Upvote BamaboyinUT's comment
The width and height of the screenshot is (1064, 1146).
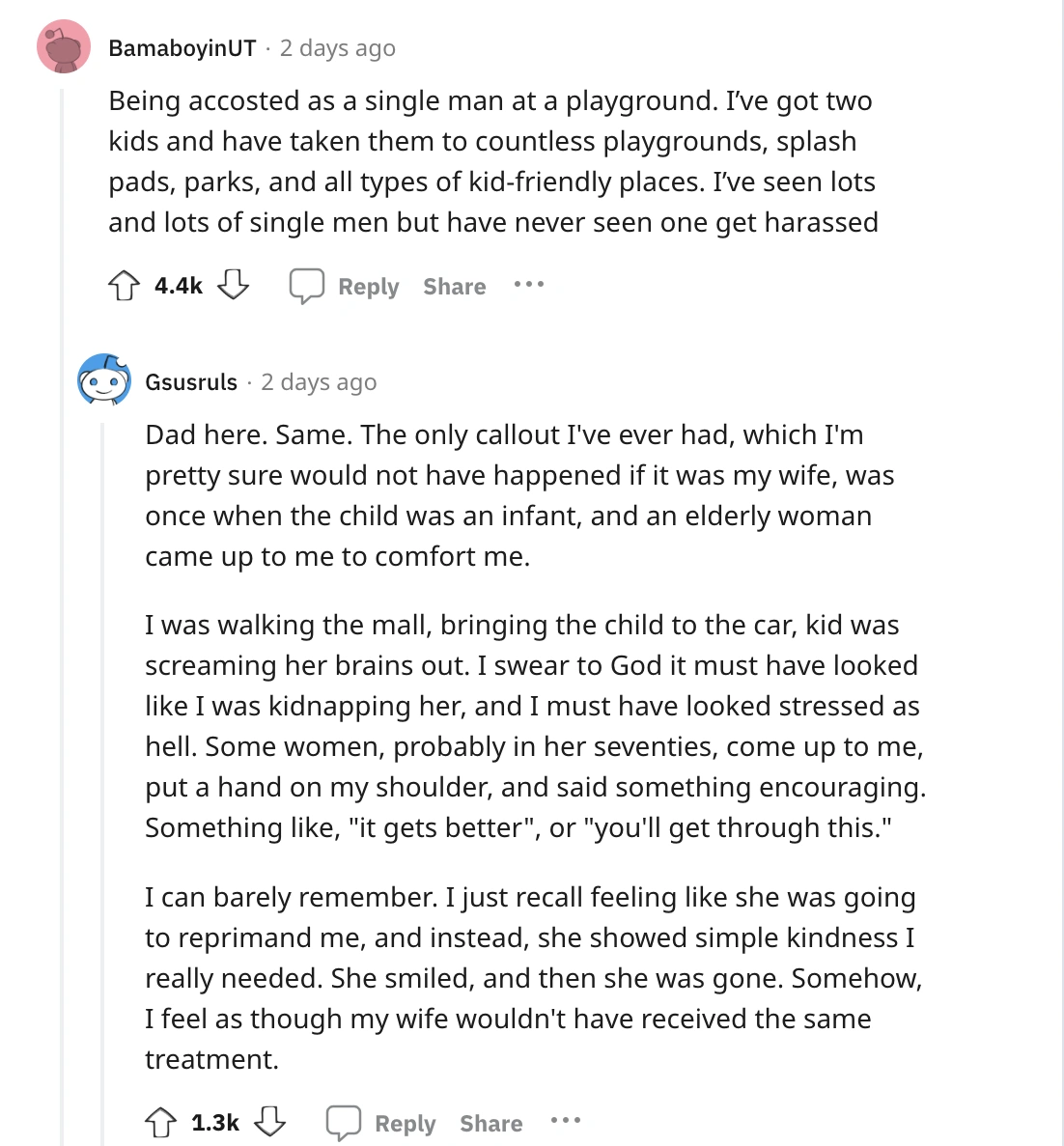coord(124,286)
